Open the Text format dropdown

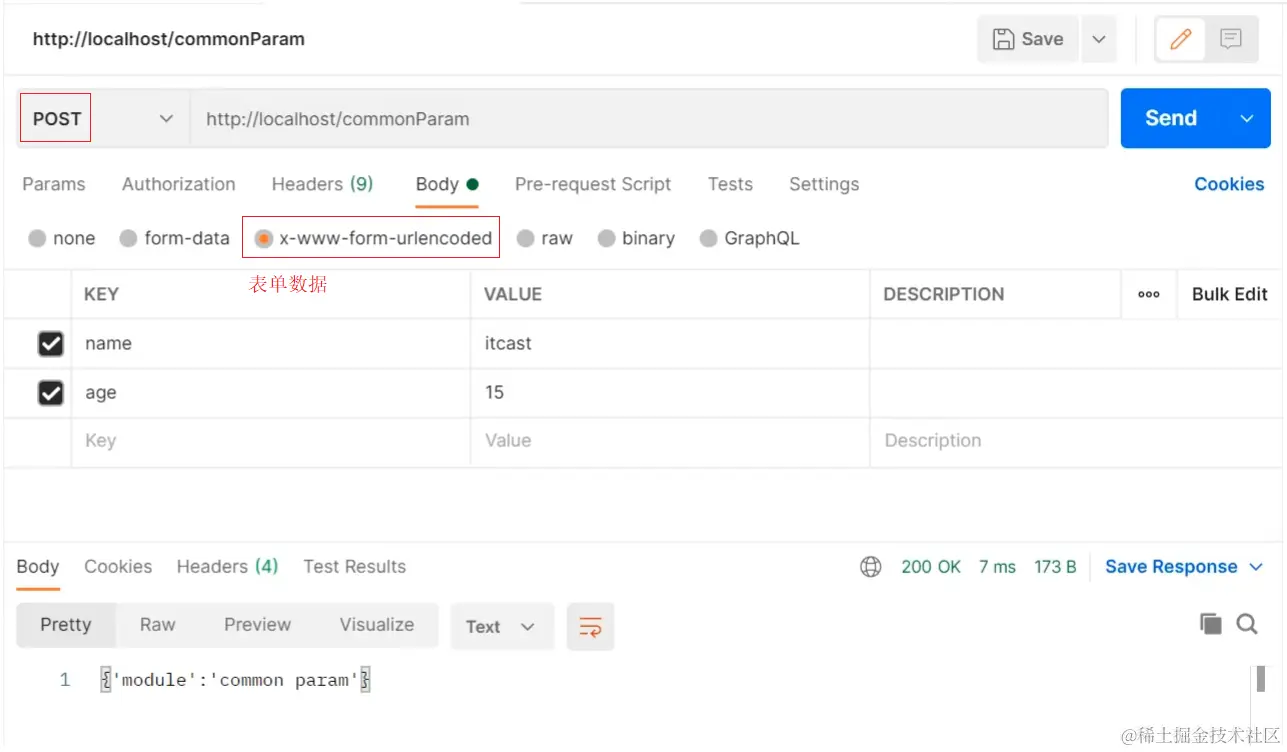(502, 627)
